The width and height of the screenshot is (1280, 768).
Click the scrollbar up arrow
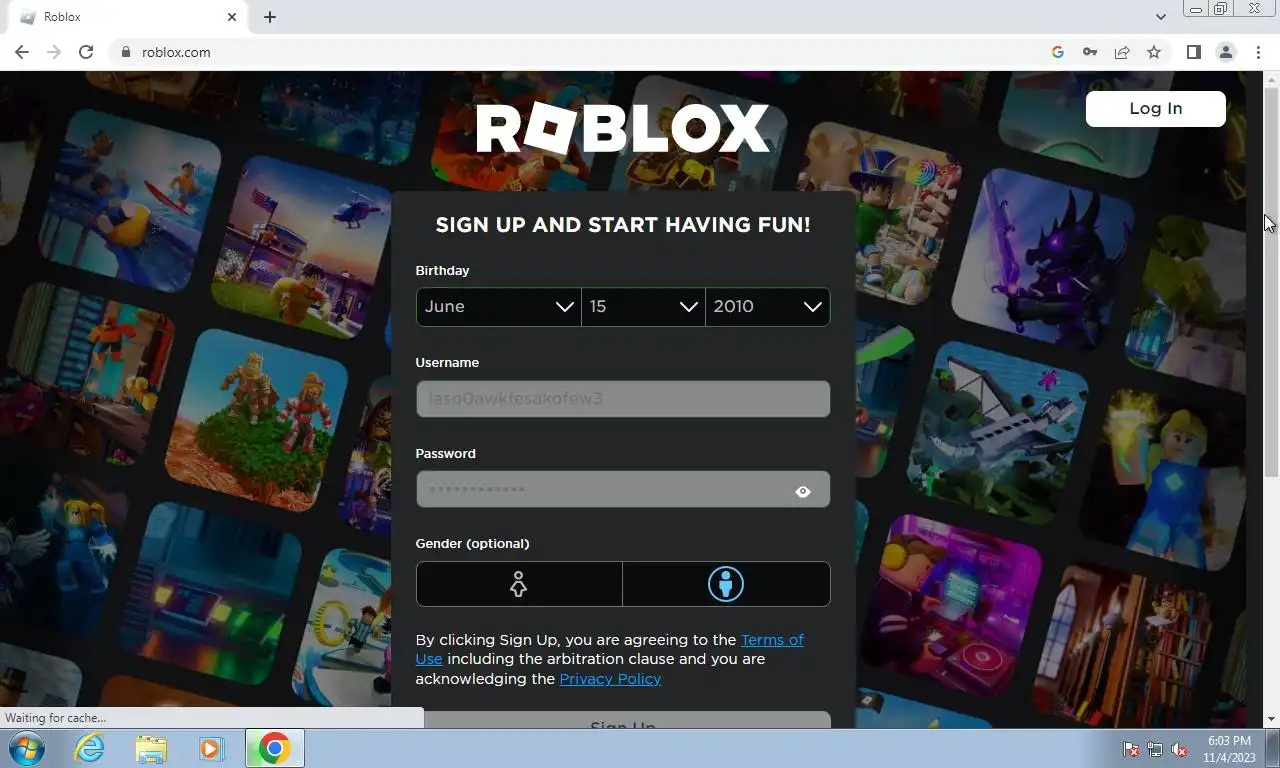click(1271, 79)
